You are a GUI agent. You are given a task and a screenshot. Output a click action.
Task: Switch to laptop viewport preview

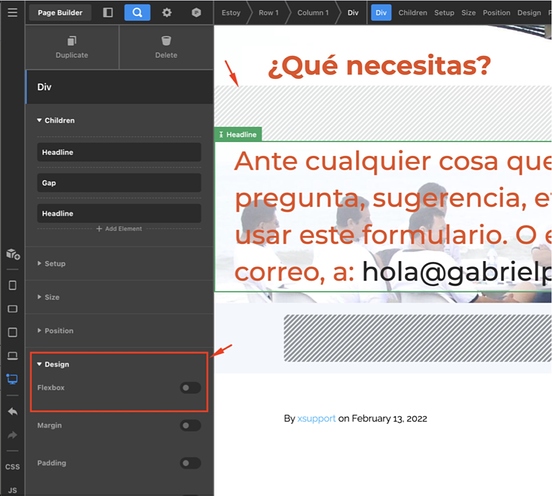tap(12, 356)
